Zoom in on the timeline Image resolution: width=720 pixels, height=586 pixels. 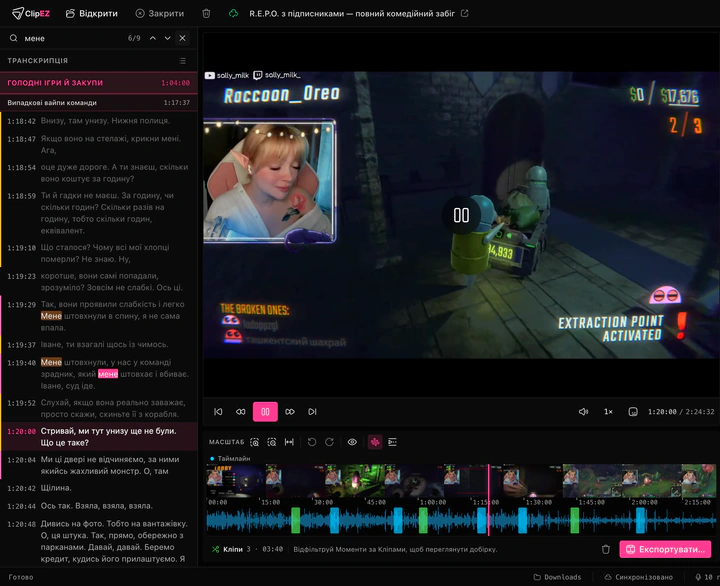(254, 442)
